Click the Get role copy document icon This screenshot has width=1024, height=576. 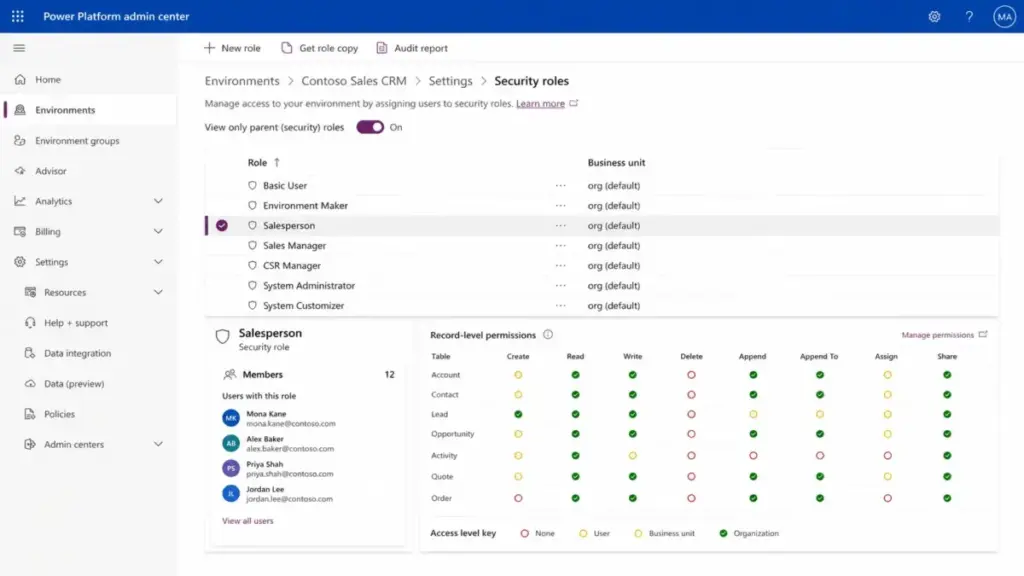click(x=287, y=48)
